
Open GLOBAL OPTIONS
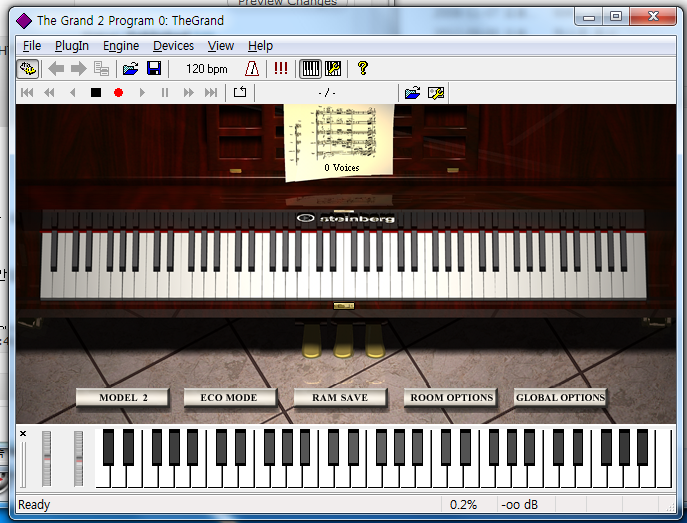[560, 398]
